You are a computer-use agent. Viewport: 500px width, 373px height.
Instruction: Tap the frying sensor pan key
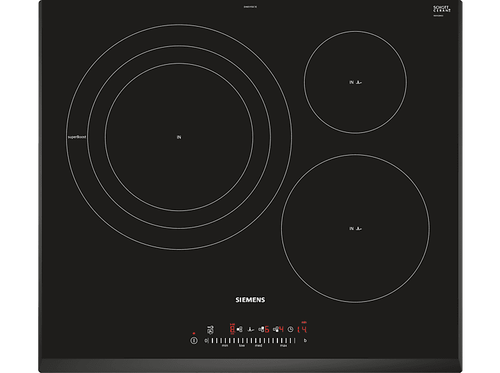pos(251,329)
